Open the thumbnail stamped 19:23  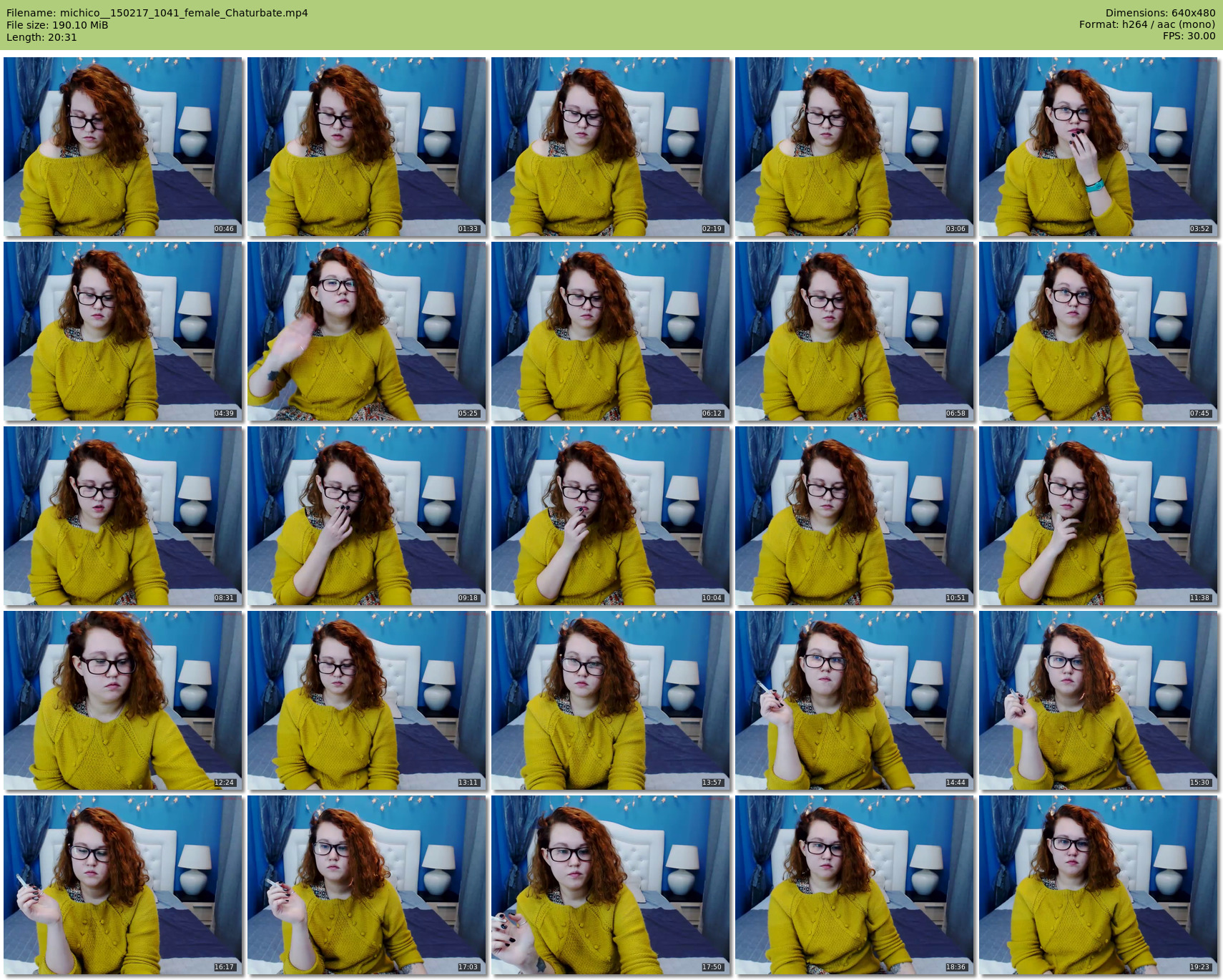[1099, 885]
